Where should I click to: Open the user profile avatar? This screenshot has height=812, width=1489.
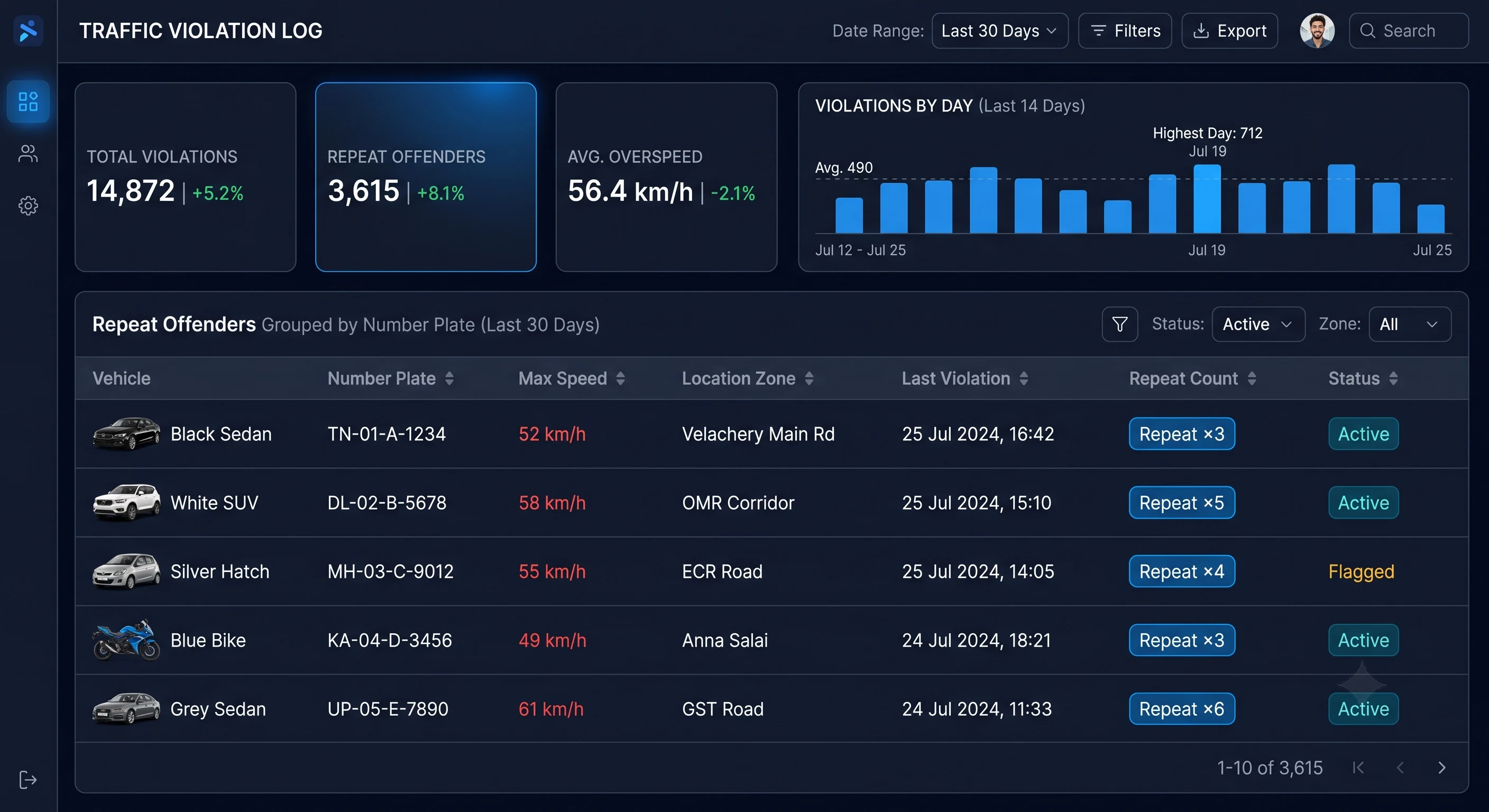click(x=1317, y=31)
